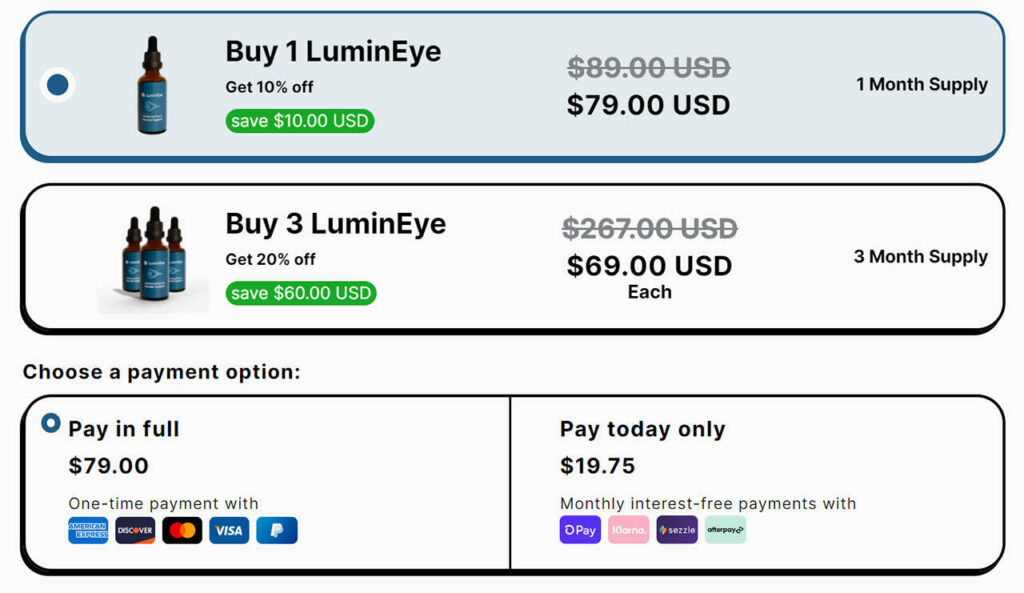This screenshot has width=1024, height=593.
Task: Choose the Pay today only payment option
Action: click(640, 430)
